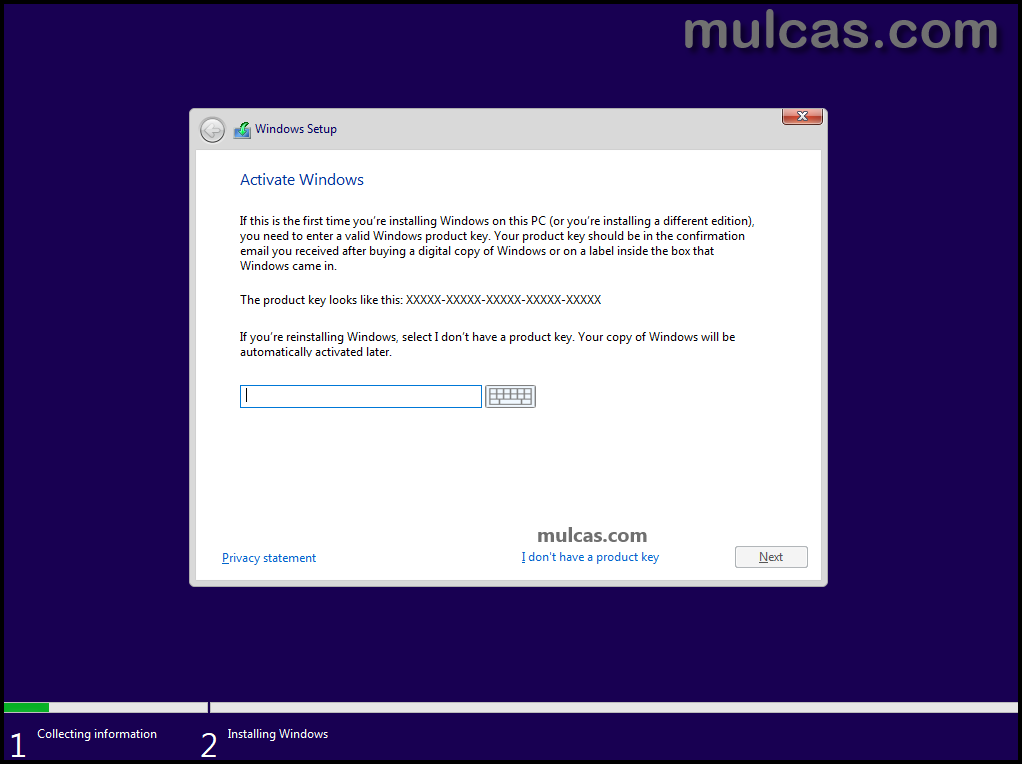This screenshot has width=1022, height=764.
Task: Click into the product key text field
Action: (x=361, y=397)
